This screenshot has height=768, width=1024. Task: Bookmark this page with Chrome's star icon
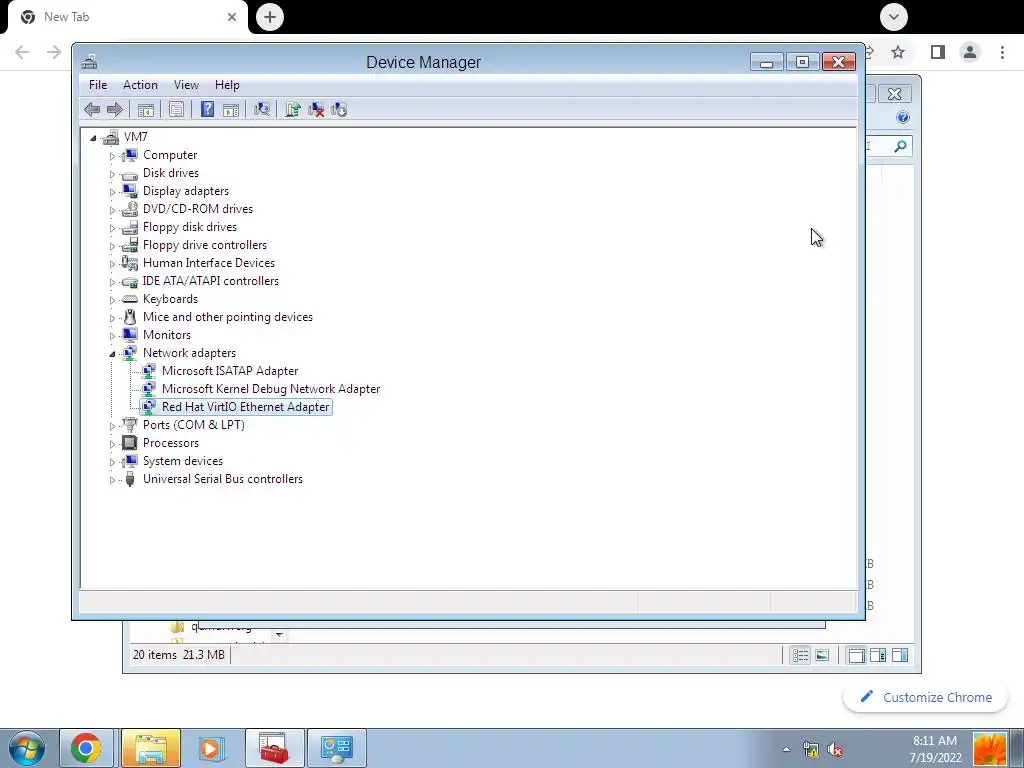pyautogui.click(x=898, y=52)
